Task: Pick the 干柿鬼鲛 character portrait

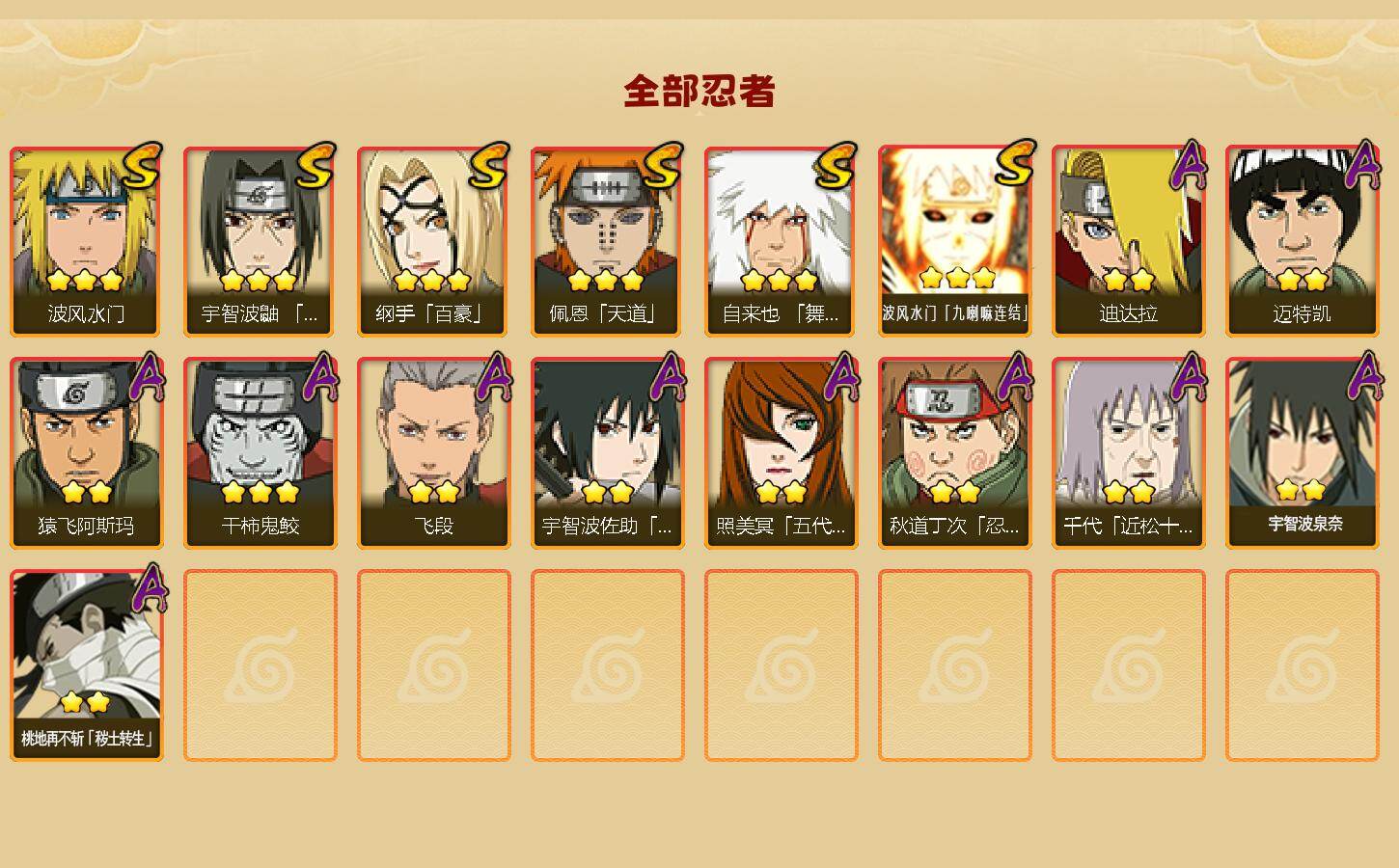Action: click(260, 453)
